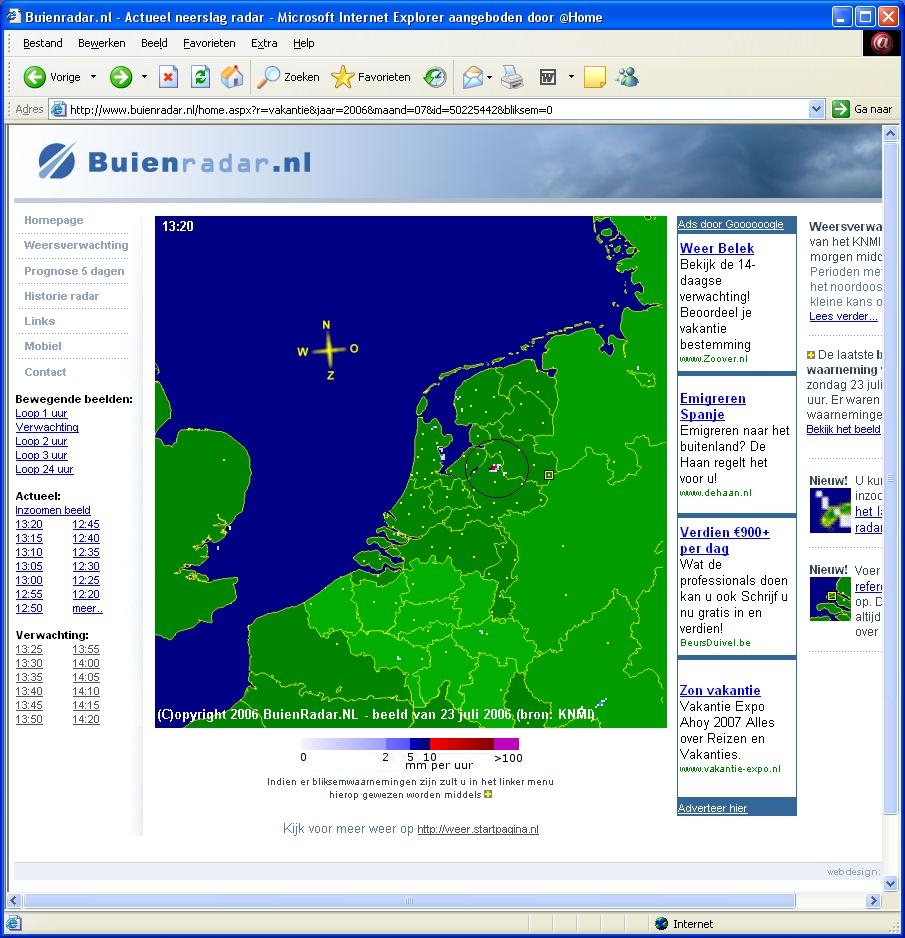Open the meer.. times link
905x938 pixels.
coord(87,608)
